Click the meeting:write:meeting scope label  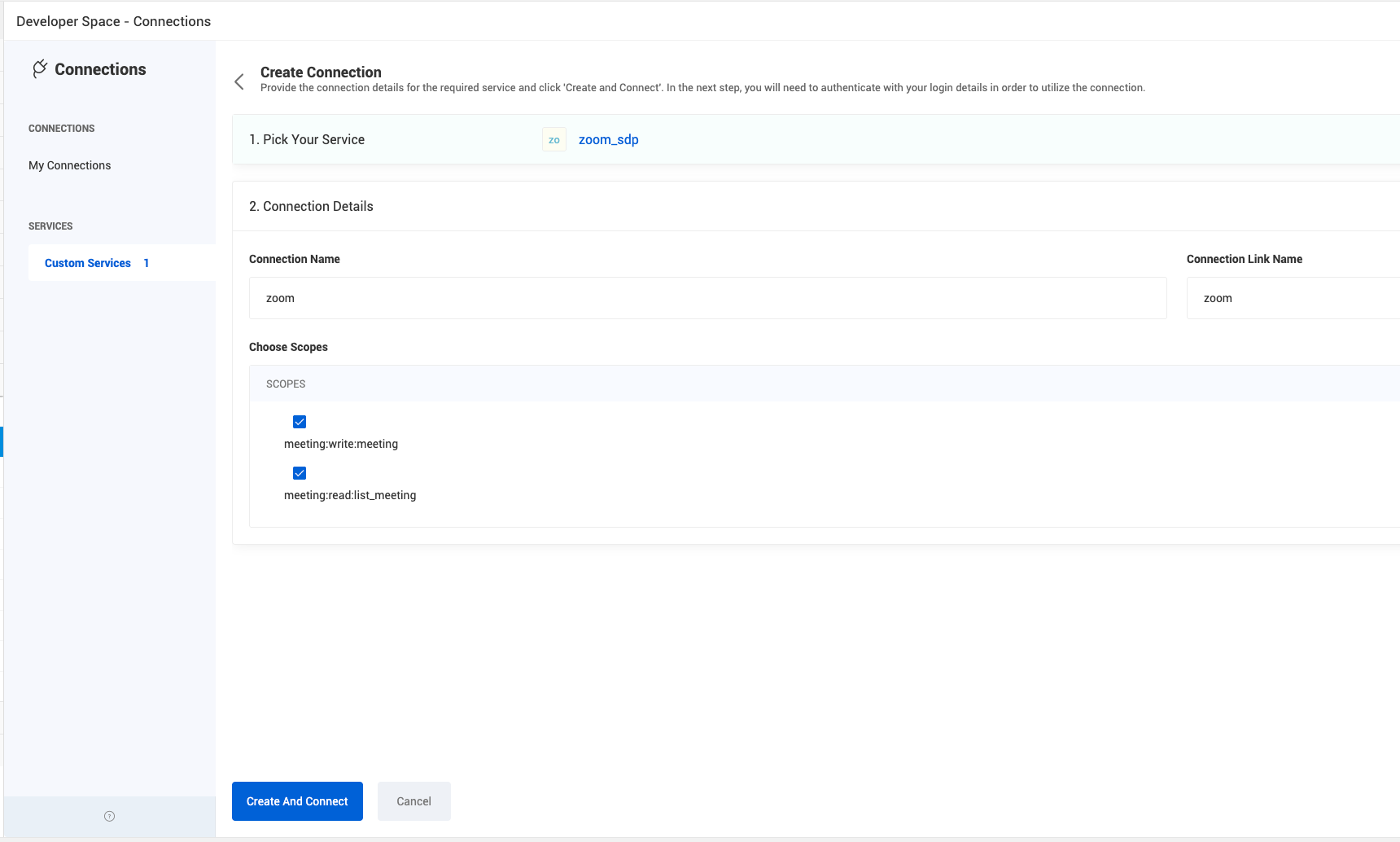[341, 444]
